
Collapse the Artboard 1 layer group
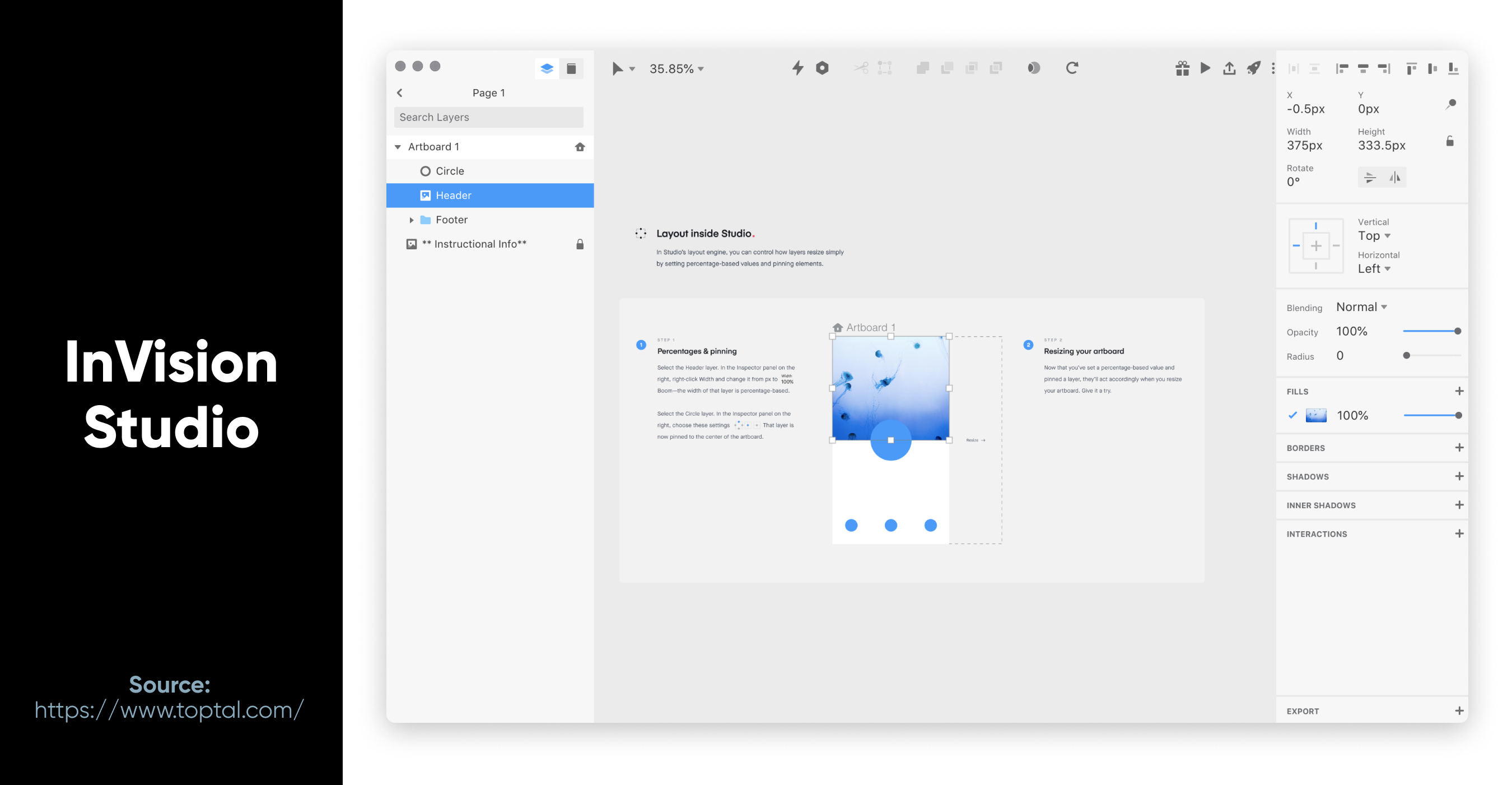coord(398,147)
